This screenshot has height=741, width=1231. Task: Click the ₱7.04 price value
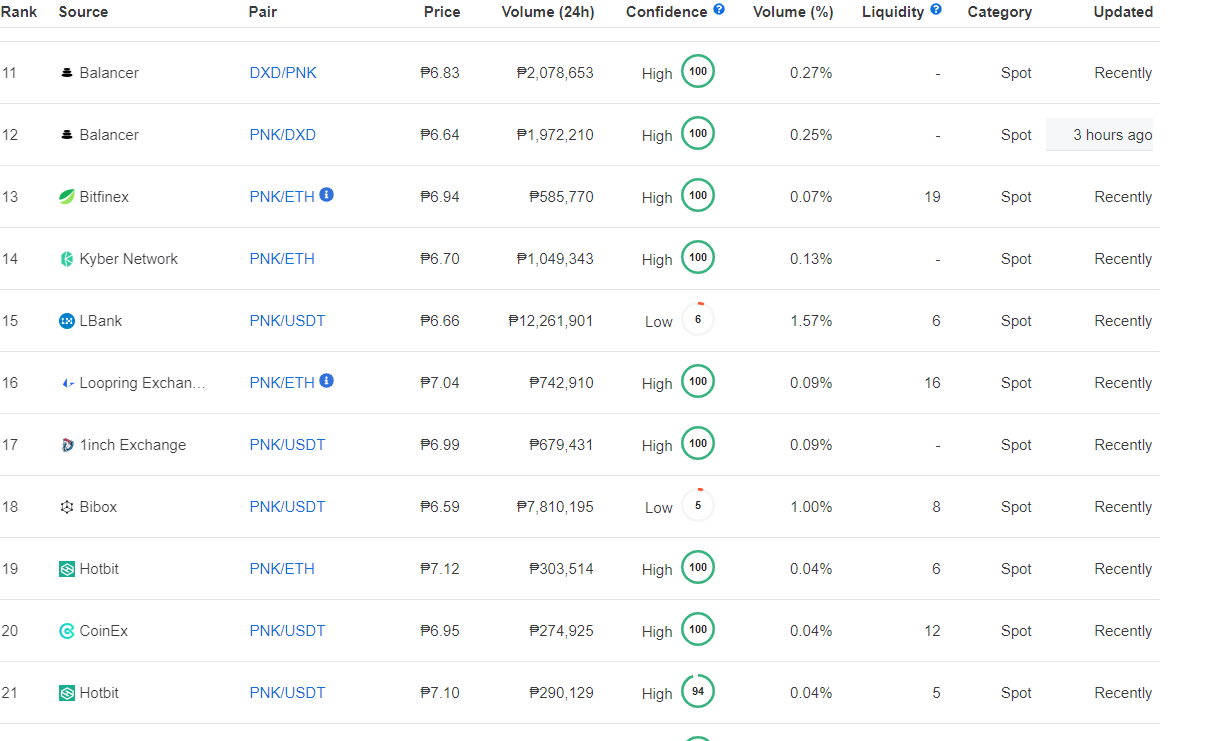tap(440, 383)
